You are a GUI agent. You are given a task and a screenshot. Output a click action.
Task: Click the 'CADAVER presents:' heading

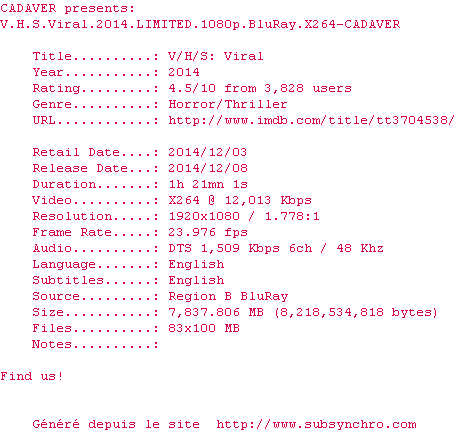click(x=67, y=8)
